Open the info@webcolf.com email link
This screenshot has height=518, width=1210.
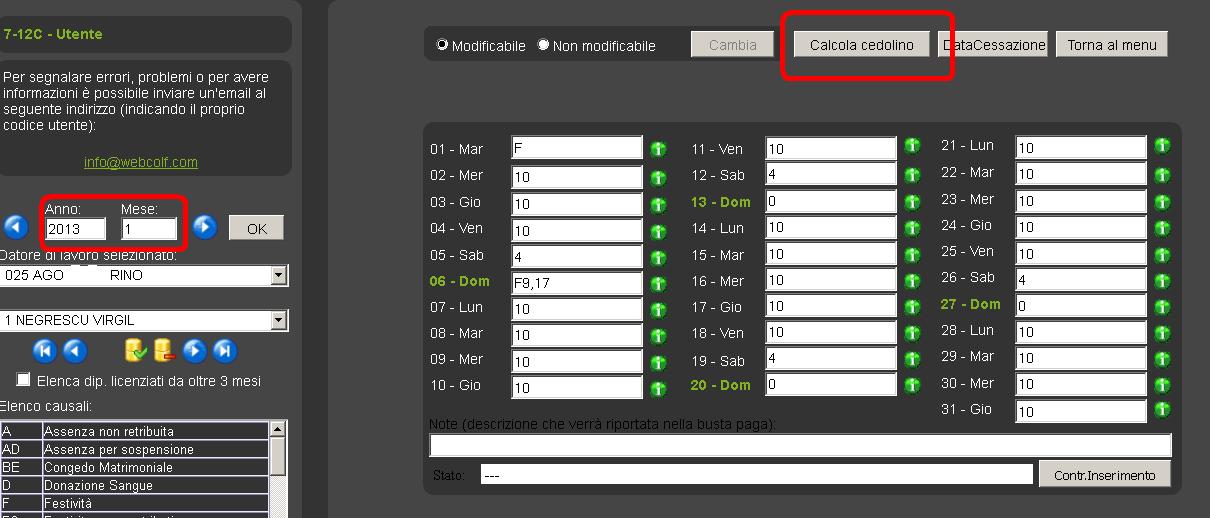pyautogui.click(x=141, y=162)
